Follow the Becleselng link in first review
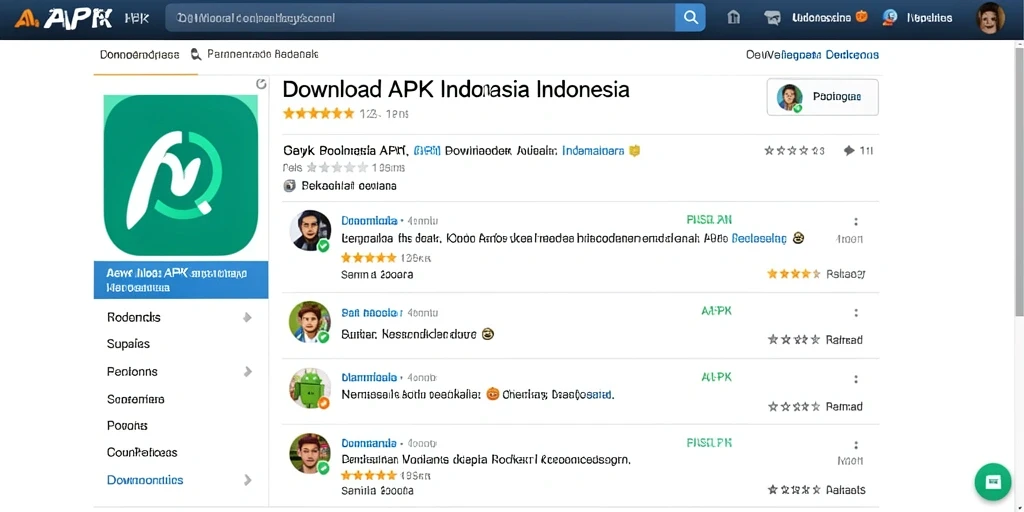1024x512 pixels. [x=759, y=239]
